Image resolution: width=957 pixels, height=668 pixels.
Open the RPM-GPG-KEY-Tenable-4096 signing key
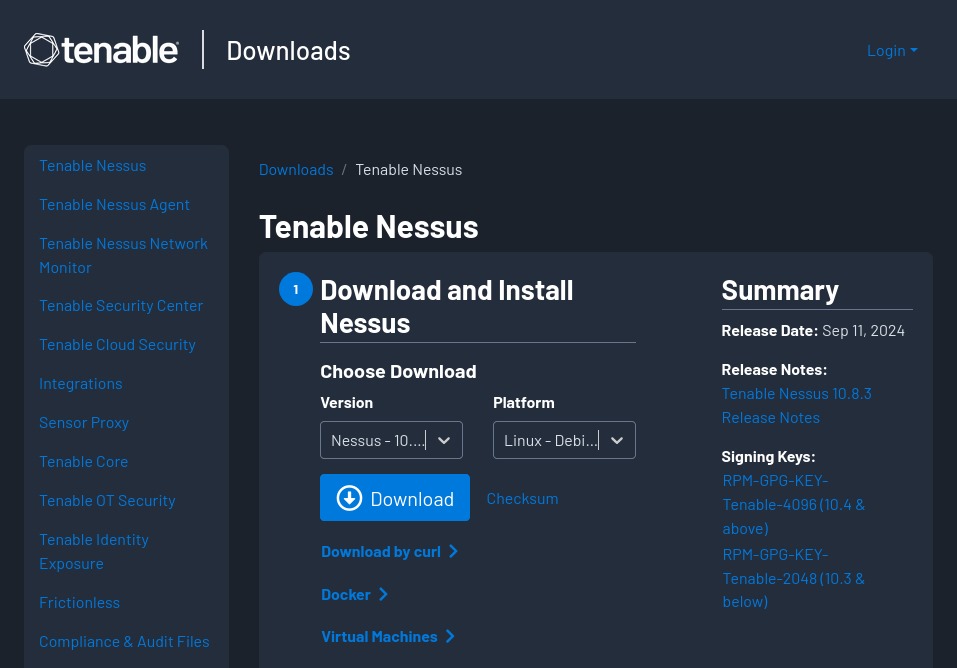[x=793, y=504]
